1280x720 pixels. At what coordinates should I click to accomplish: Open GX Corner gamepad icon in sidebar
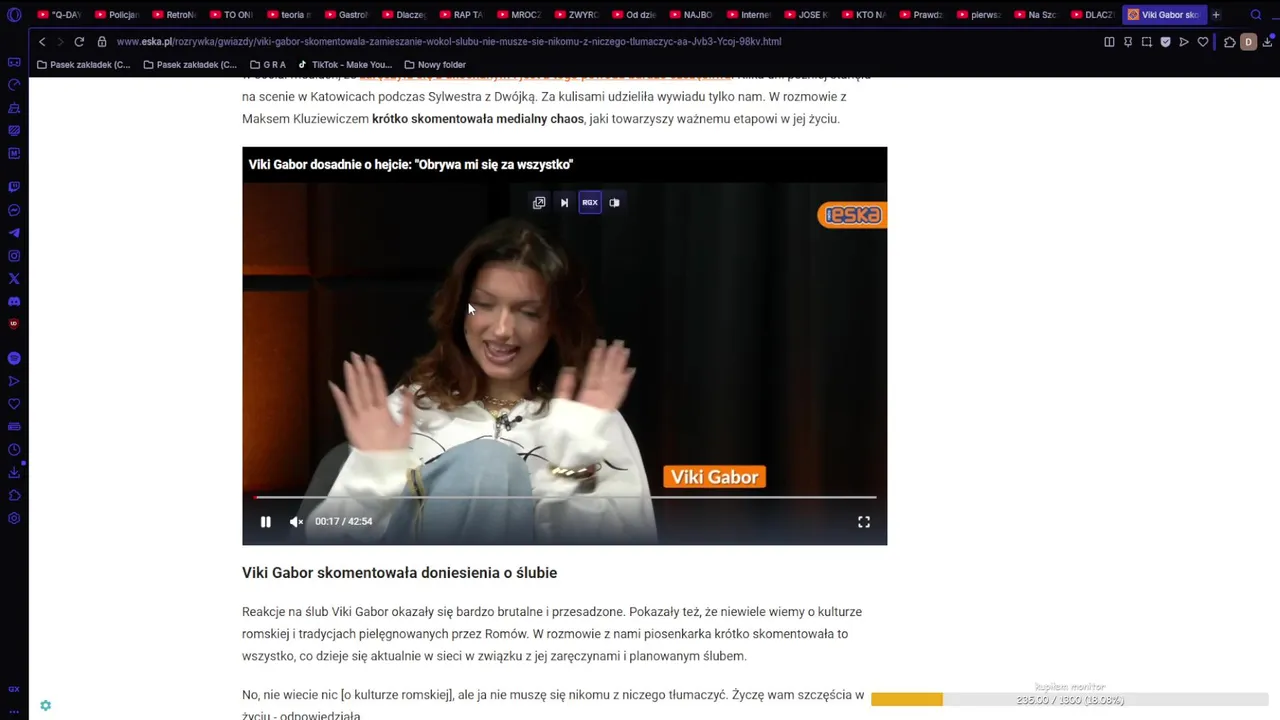pyautogui.click(x=14, y=62)
